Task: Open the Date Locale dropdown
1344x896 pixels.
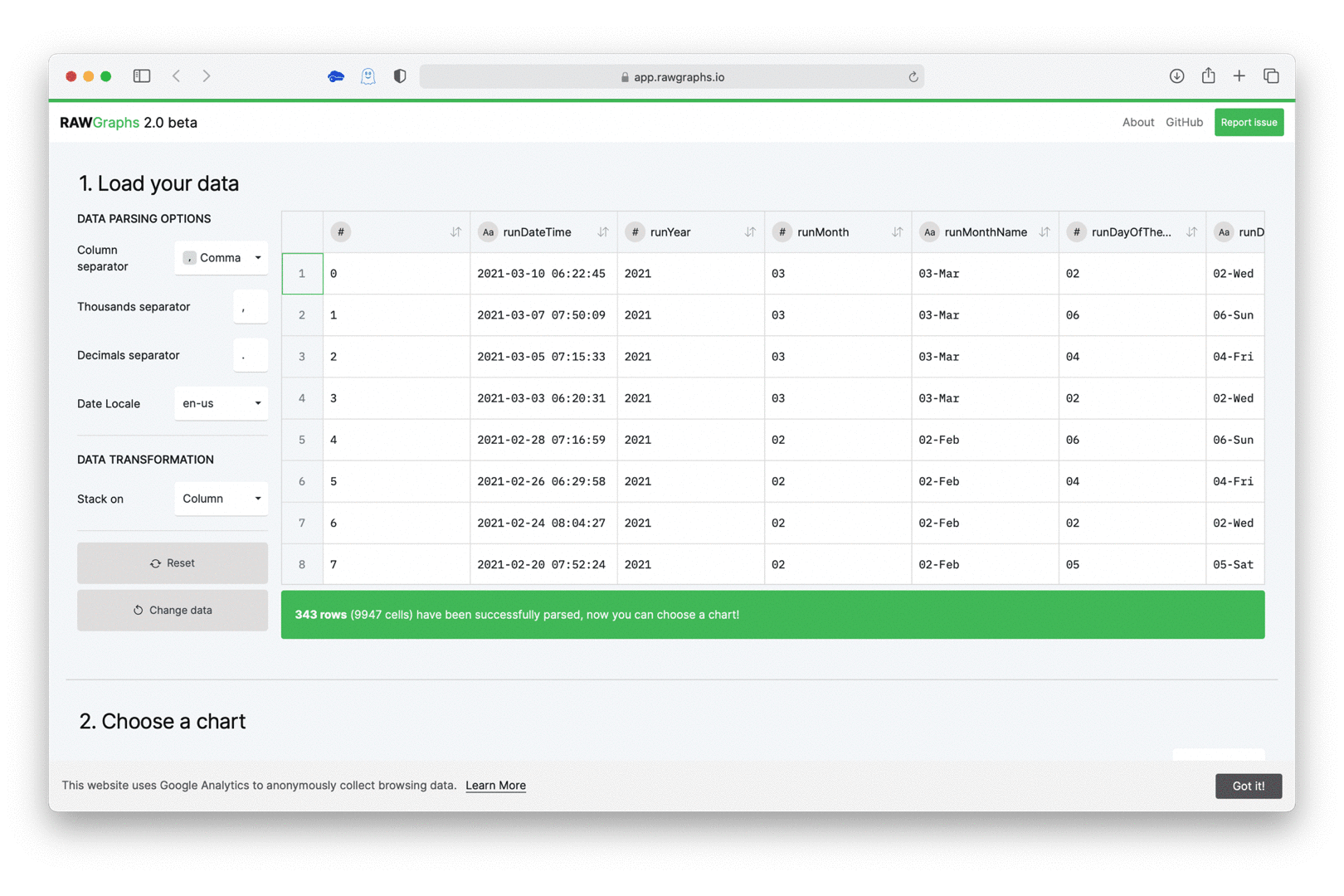Action: pyautogui.click(x=222, y=403)
